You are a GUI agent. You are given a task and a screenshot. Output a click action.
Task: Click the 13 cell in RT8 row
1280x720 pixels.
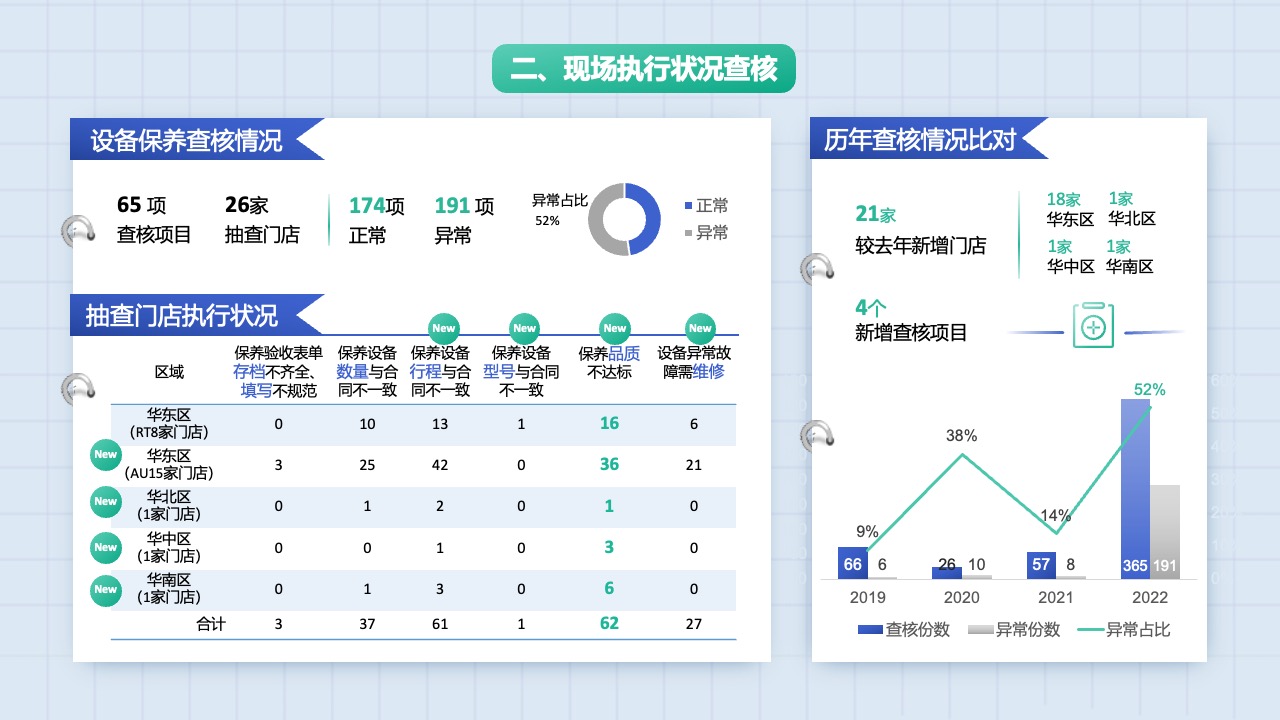coord(440,424)
